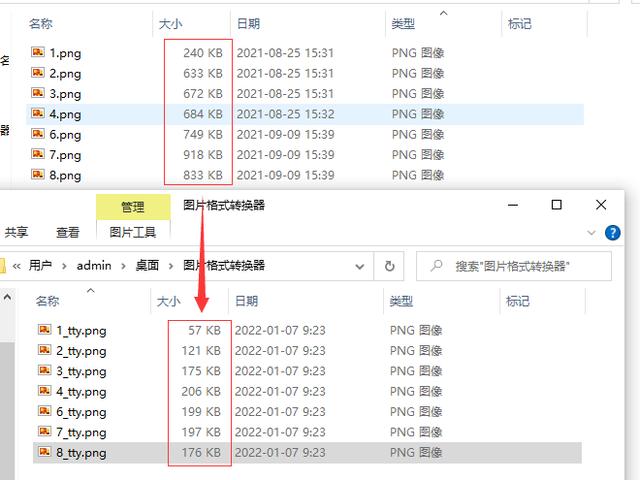Select the 6.png file name in back window
Screen dimensions: 640x480
(x=65, y=135)
